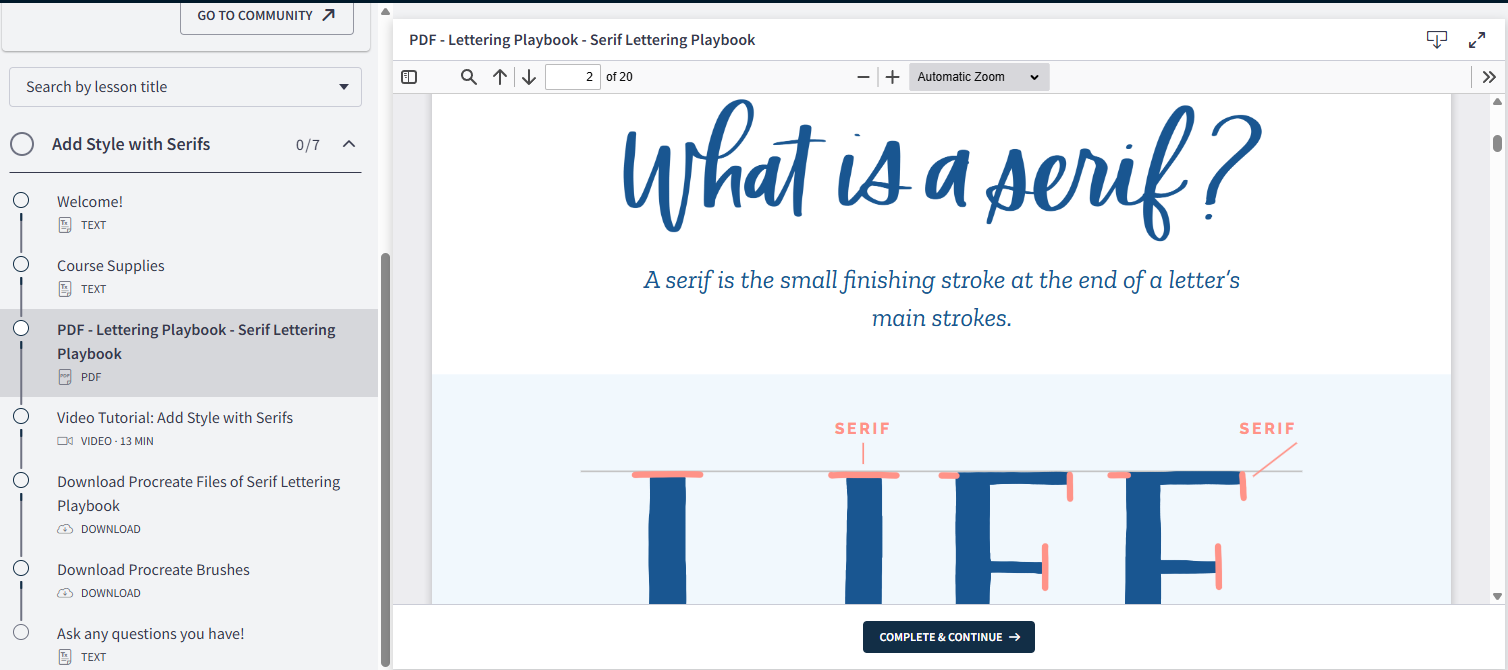Zoom out with the minus icon
Viewport: 1508px width, 670px height.
864,77
